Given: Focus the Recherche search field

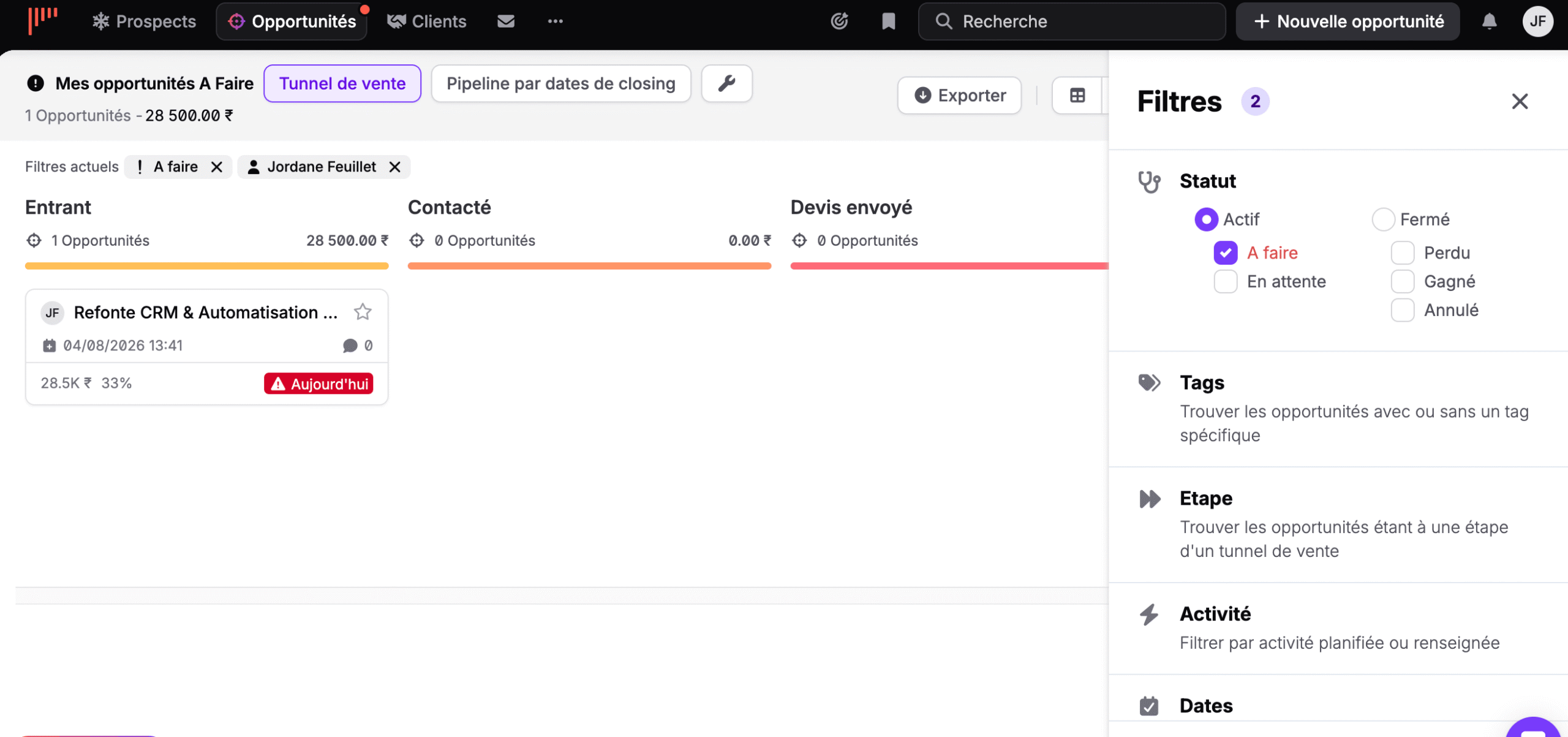Looking at the screenshot, I should point(1072,21).
